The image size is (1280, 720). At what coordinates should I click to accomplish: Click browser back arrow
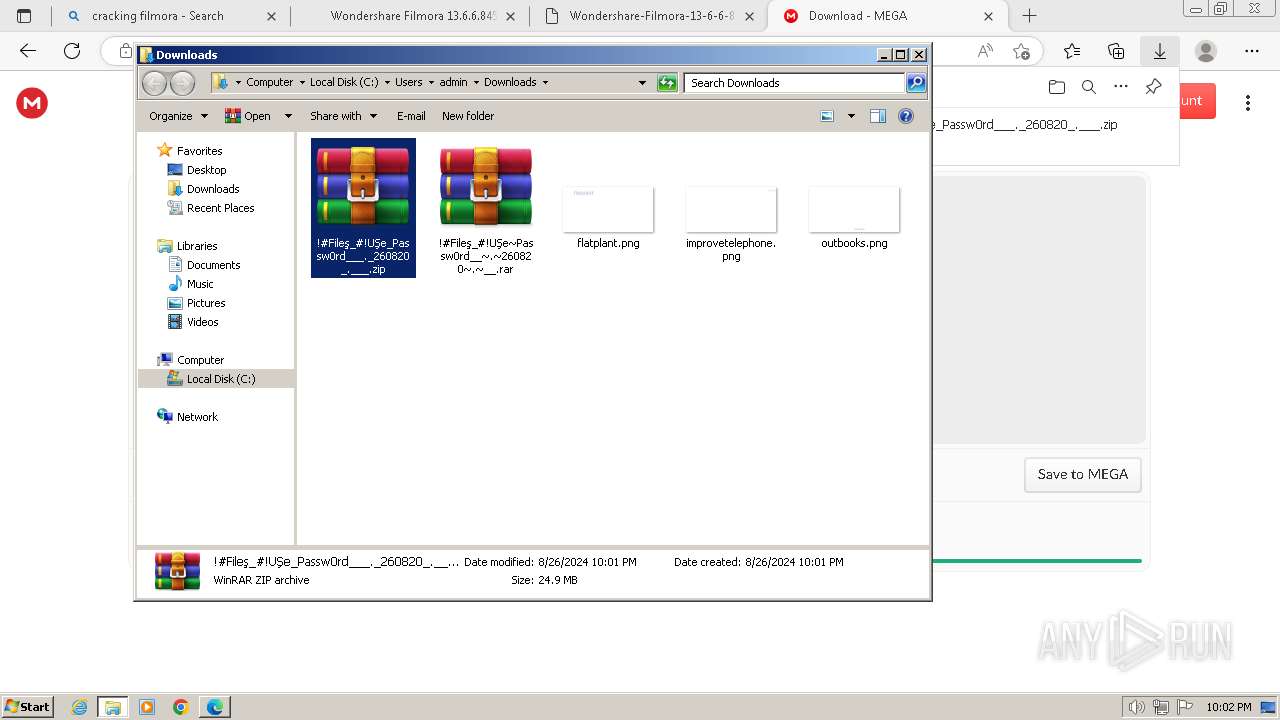click(28, 51)
